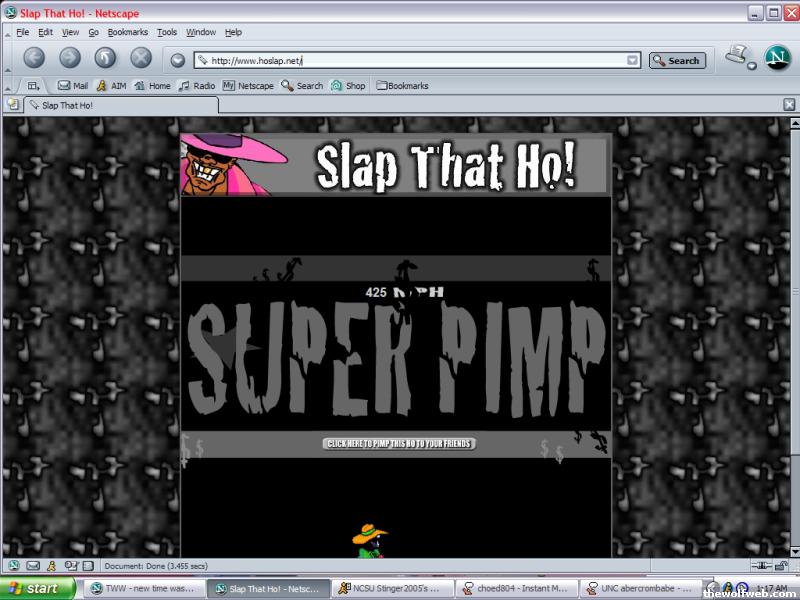Click the Forward navigation arrow
The image size is (800, 600).
[x=70, y=59]
